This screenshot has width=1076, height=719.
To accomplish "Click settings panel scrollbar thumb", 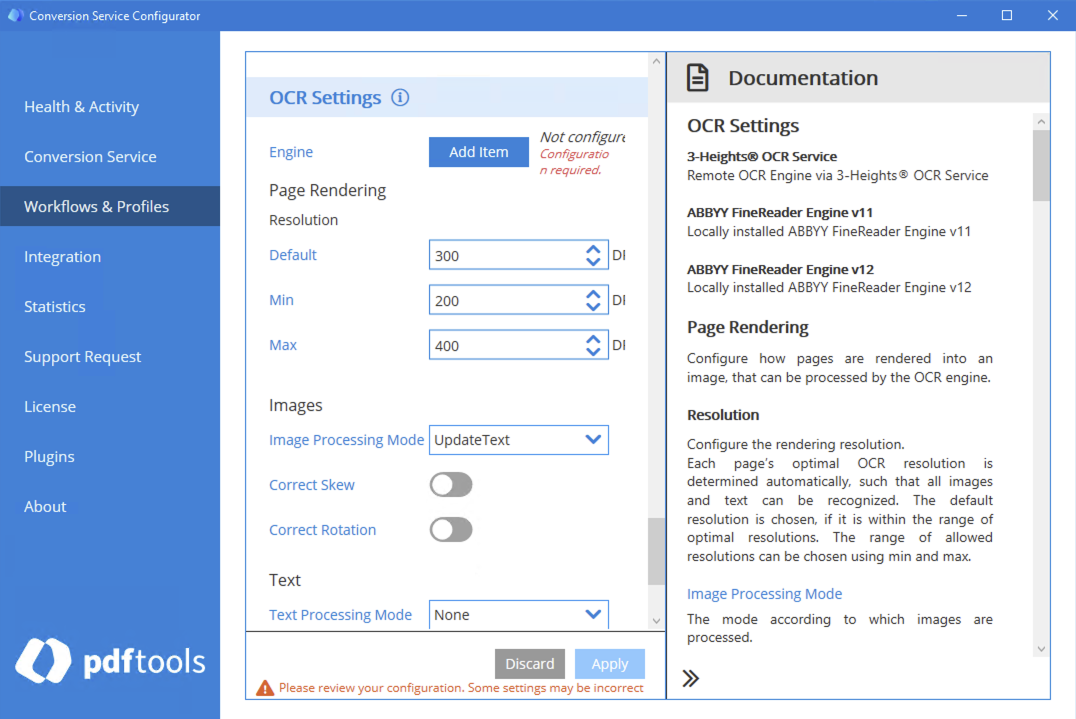I will coord(656,552).
